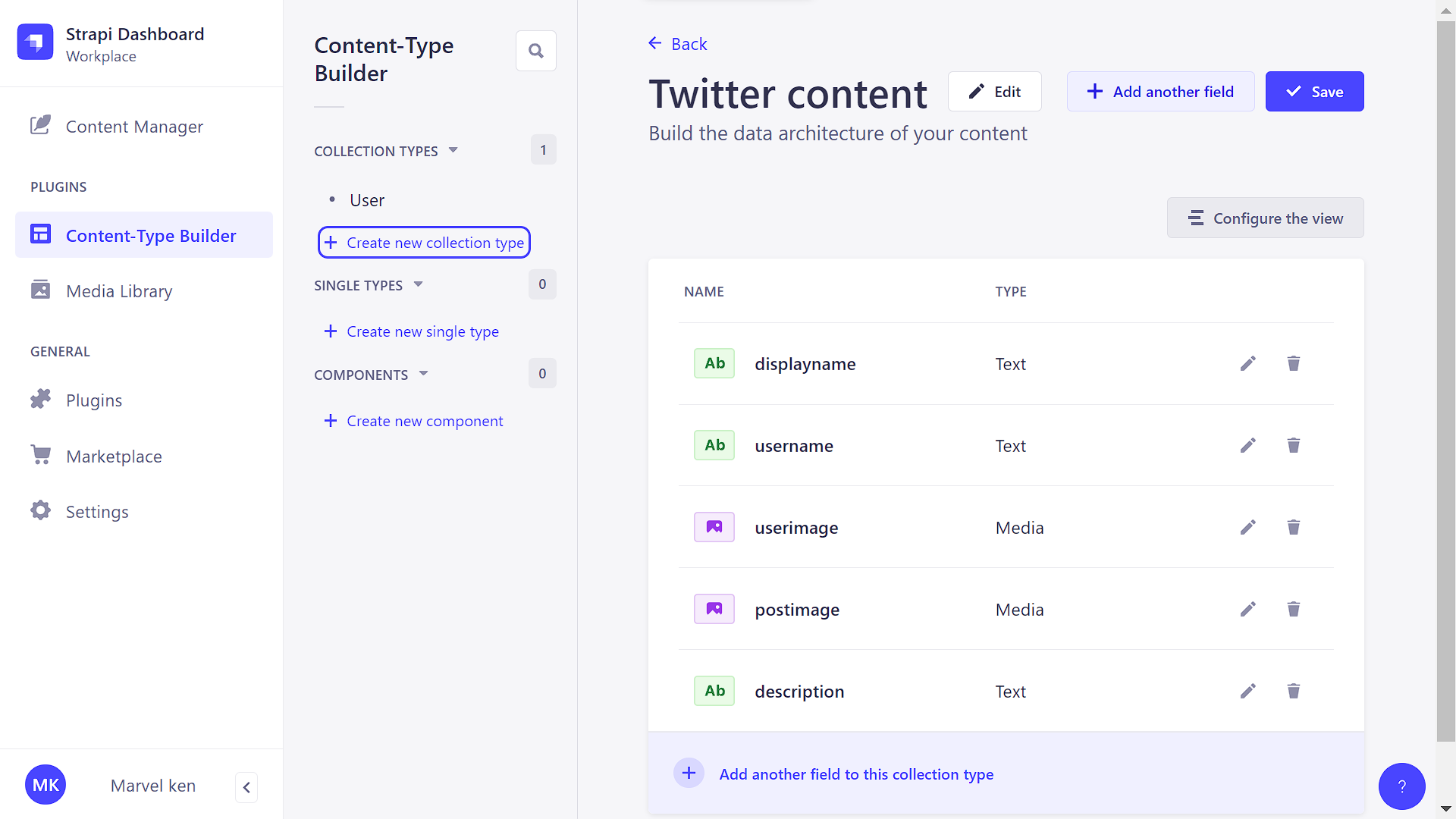Image resolution: width=1456 pixels, height=819 pixels.
Task: Open Configure the view
Action: [x=1265, y=218]
